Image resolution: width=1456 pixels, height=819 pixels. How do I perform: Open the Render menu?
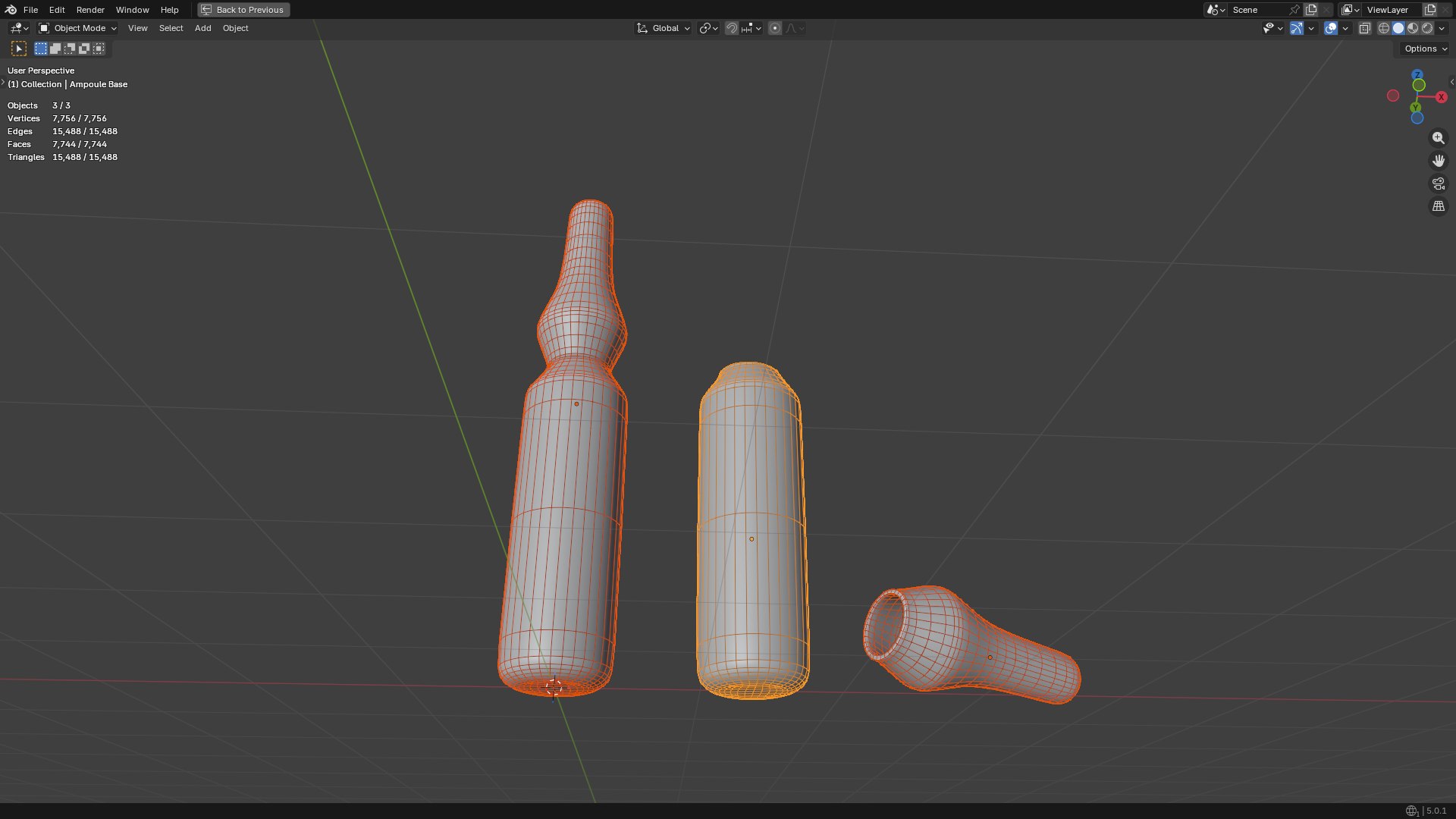[x=90, y=10]
